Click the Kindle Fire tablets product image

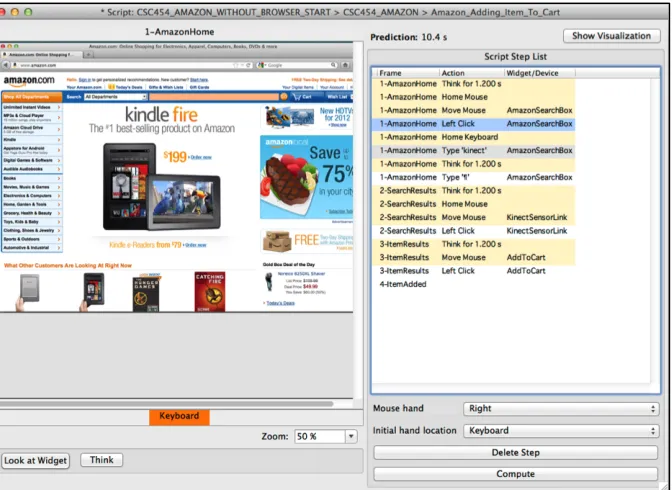point(162,187)
